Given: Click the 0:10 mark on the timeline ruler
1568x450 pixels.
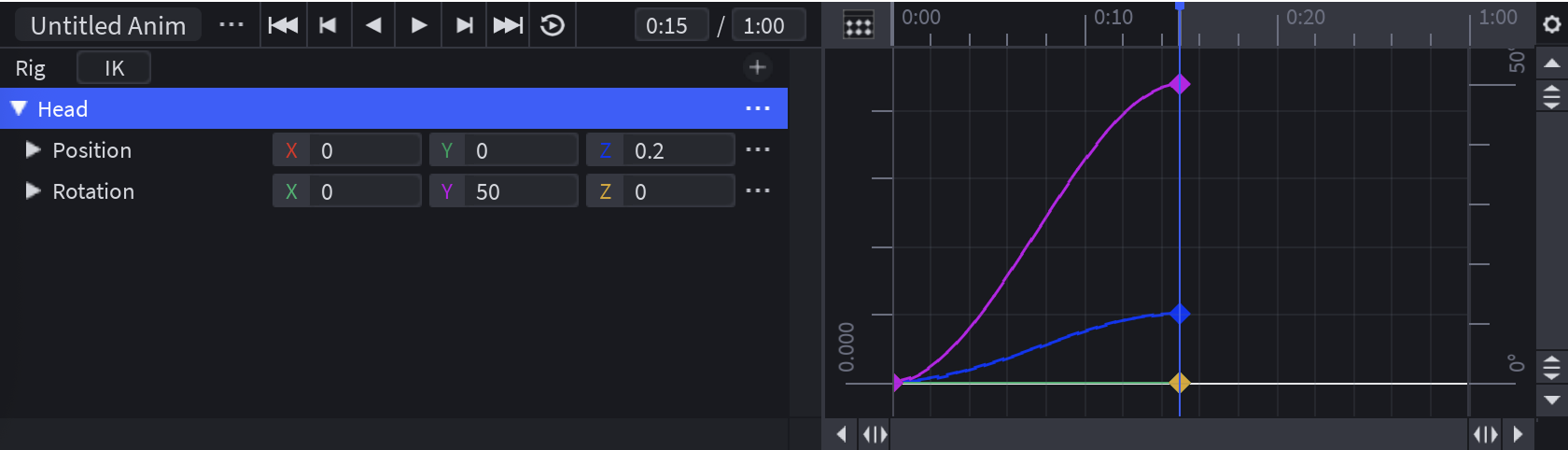Looking at the screenshot, I should [1113, 17].
